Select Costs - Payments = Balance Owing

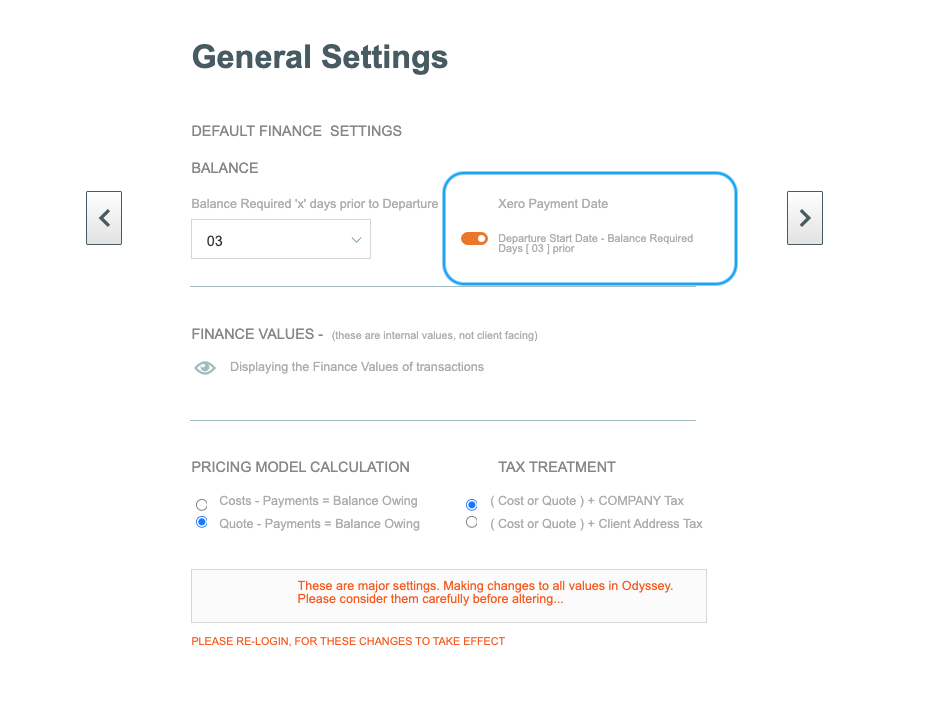[201, 505]
